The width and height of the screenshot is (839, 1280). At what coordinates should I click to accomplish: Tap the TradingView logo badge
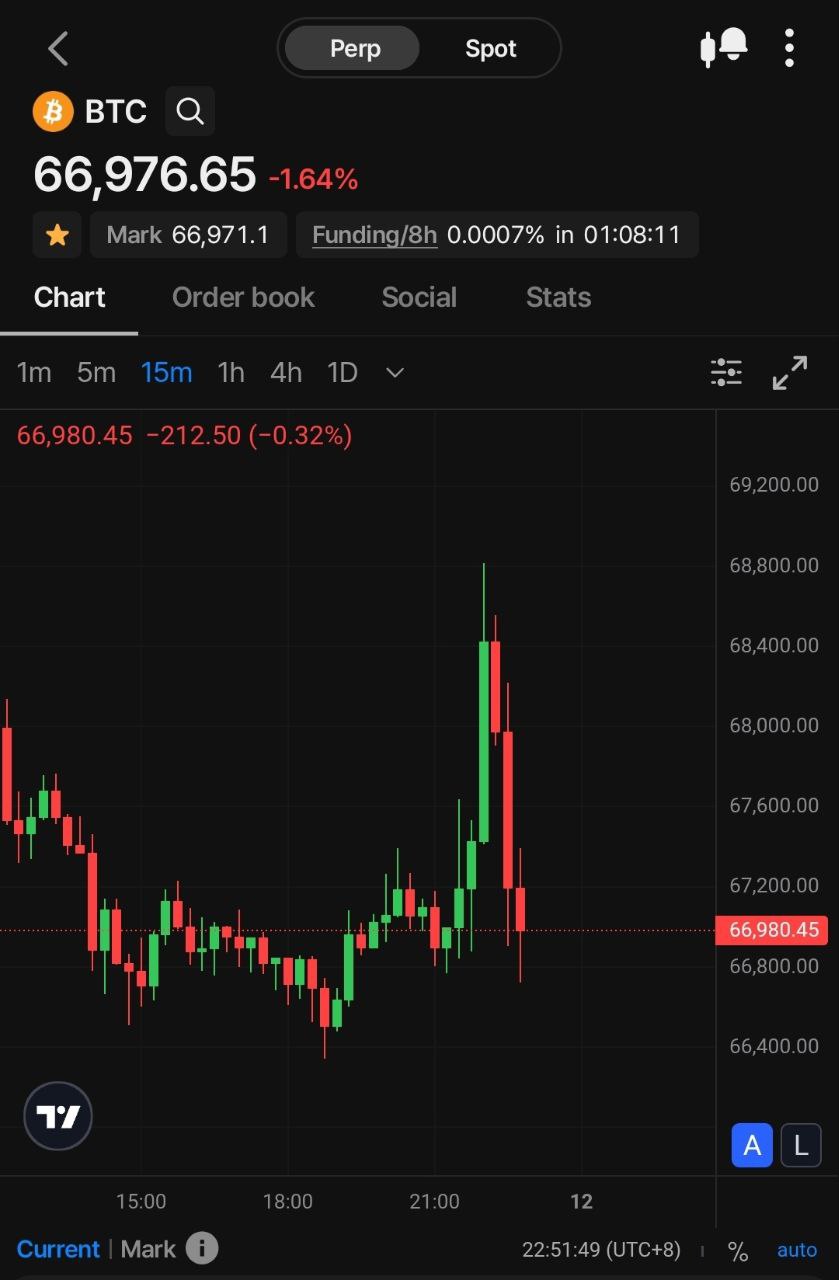(x=58, y=1117)
